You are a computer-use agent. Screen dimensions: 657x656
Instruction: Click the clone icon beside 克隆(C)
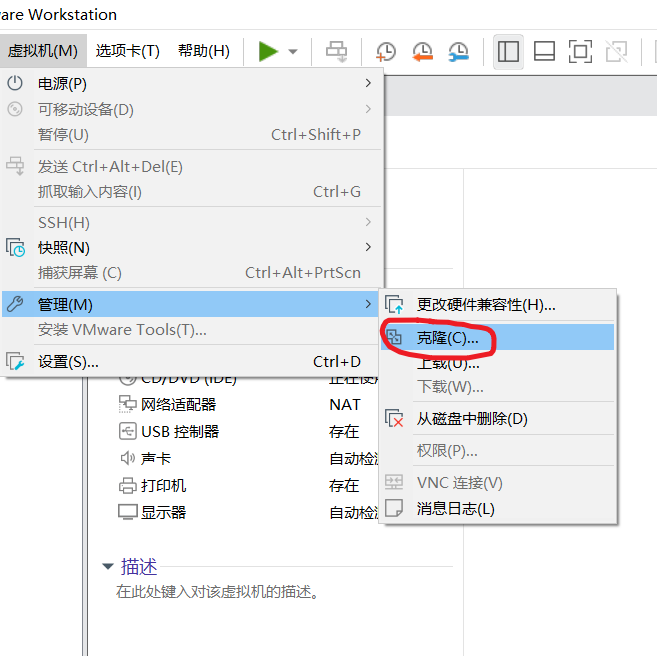pos(394,337)
